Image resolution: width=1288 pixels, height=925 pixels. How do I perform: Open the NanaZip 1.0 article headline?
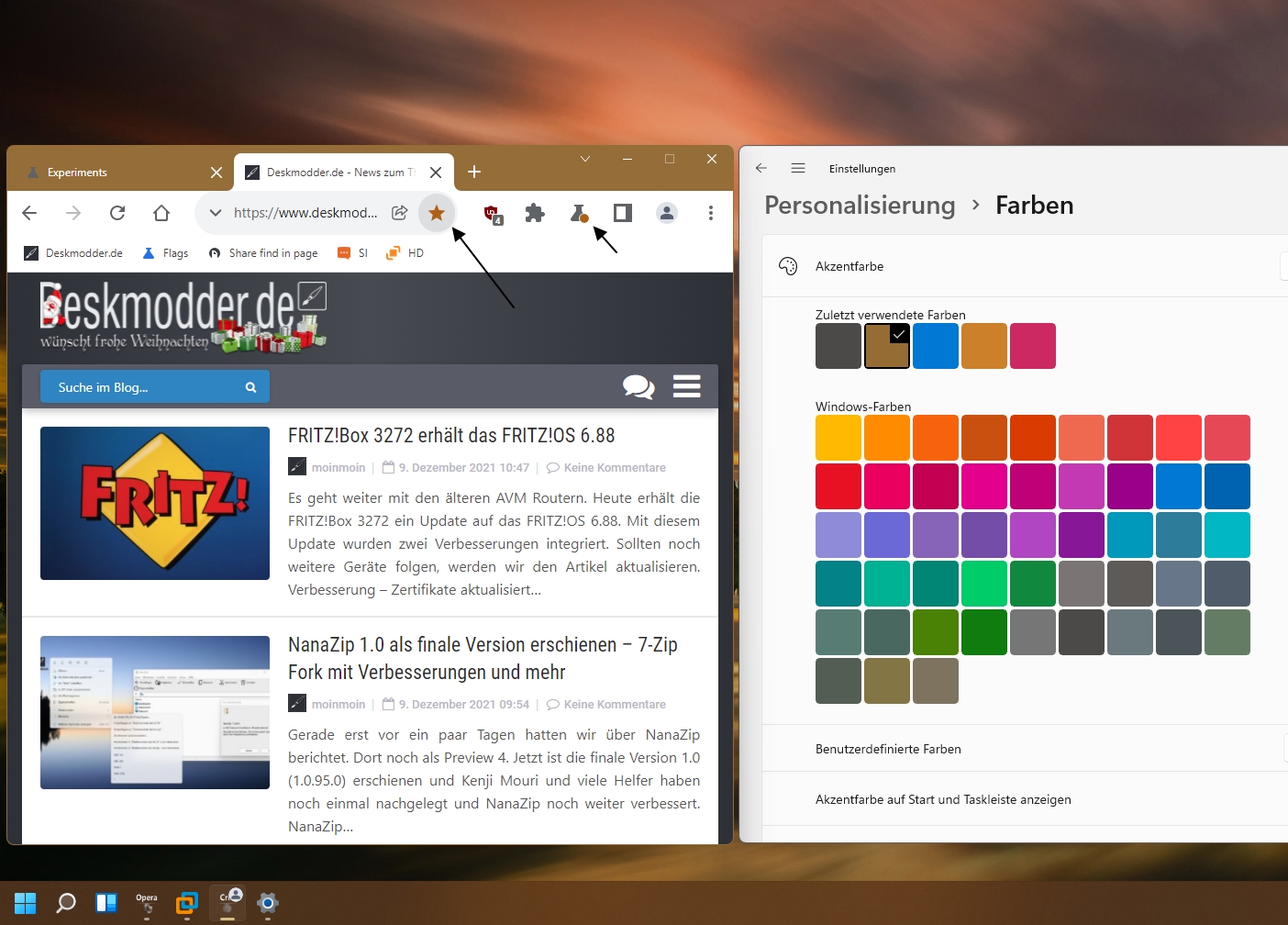tap(483, 658)
